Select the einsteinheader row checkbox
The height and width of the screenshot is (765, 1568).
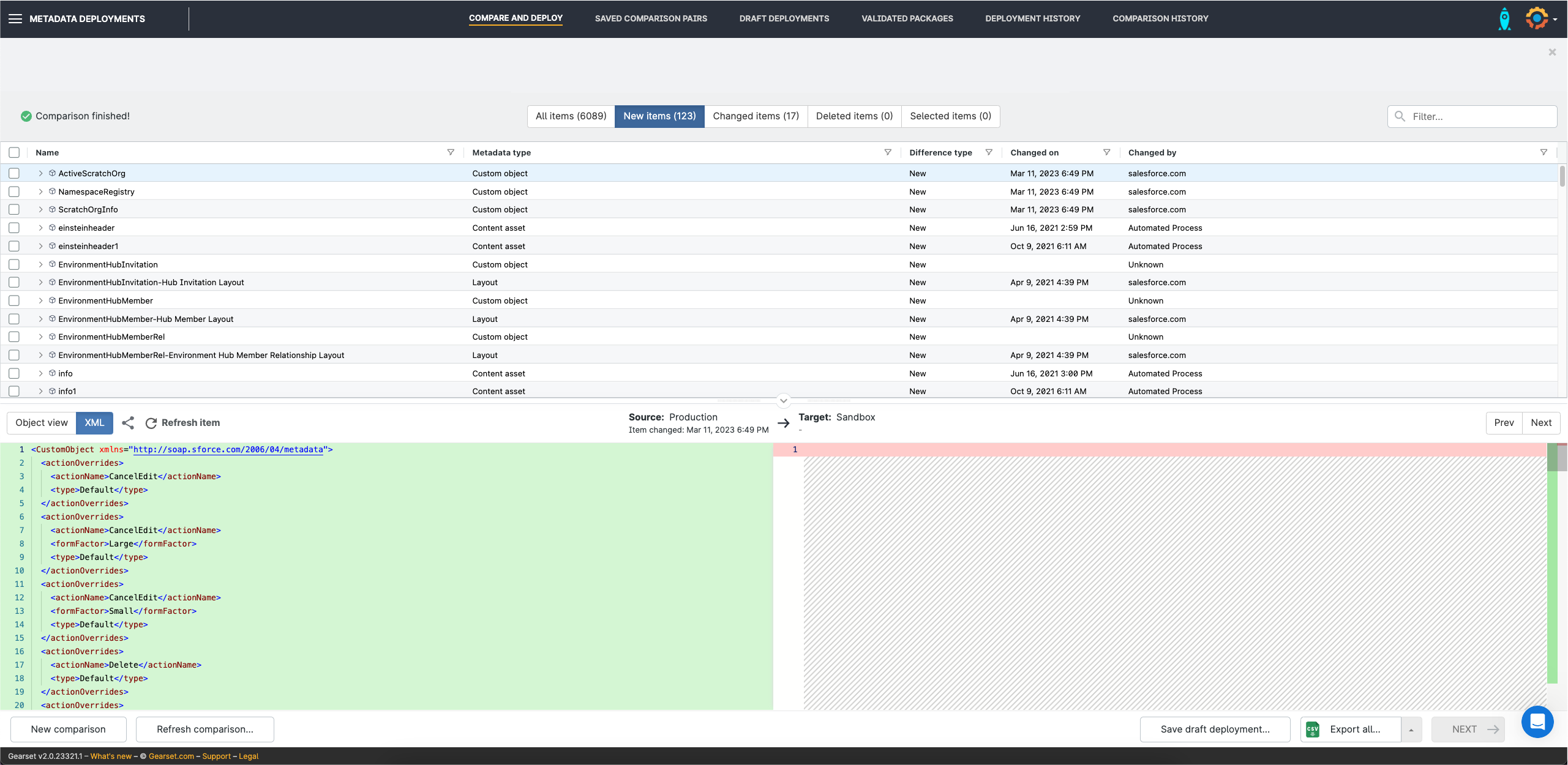14,228
